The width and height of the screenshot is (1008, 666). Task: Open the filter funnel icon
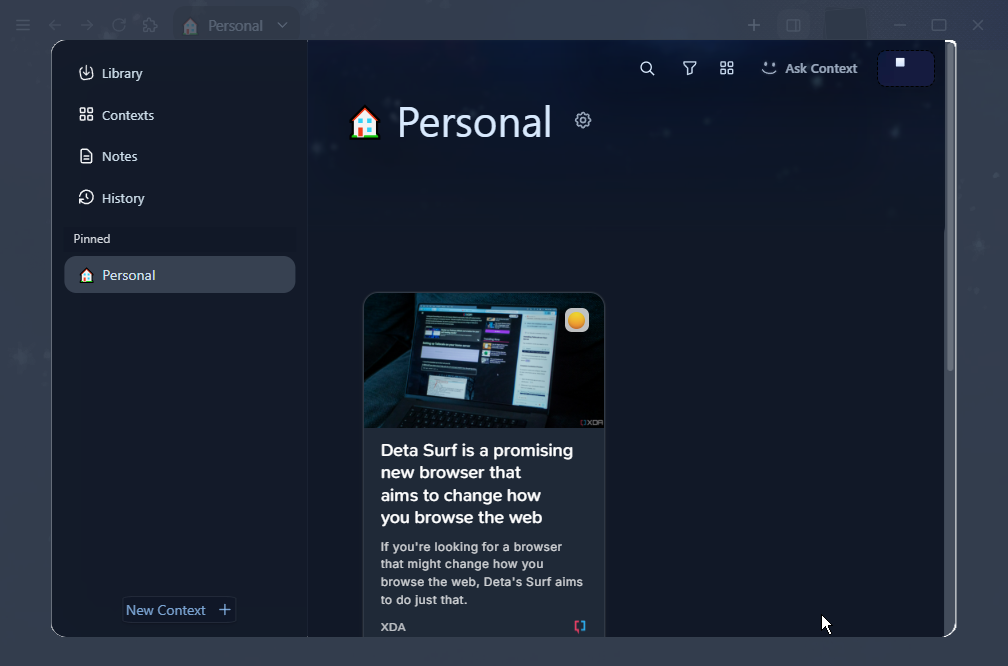[689, 68]
